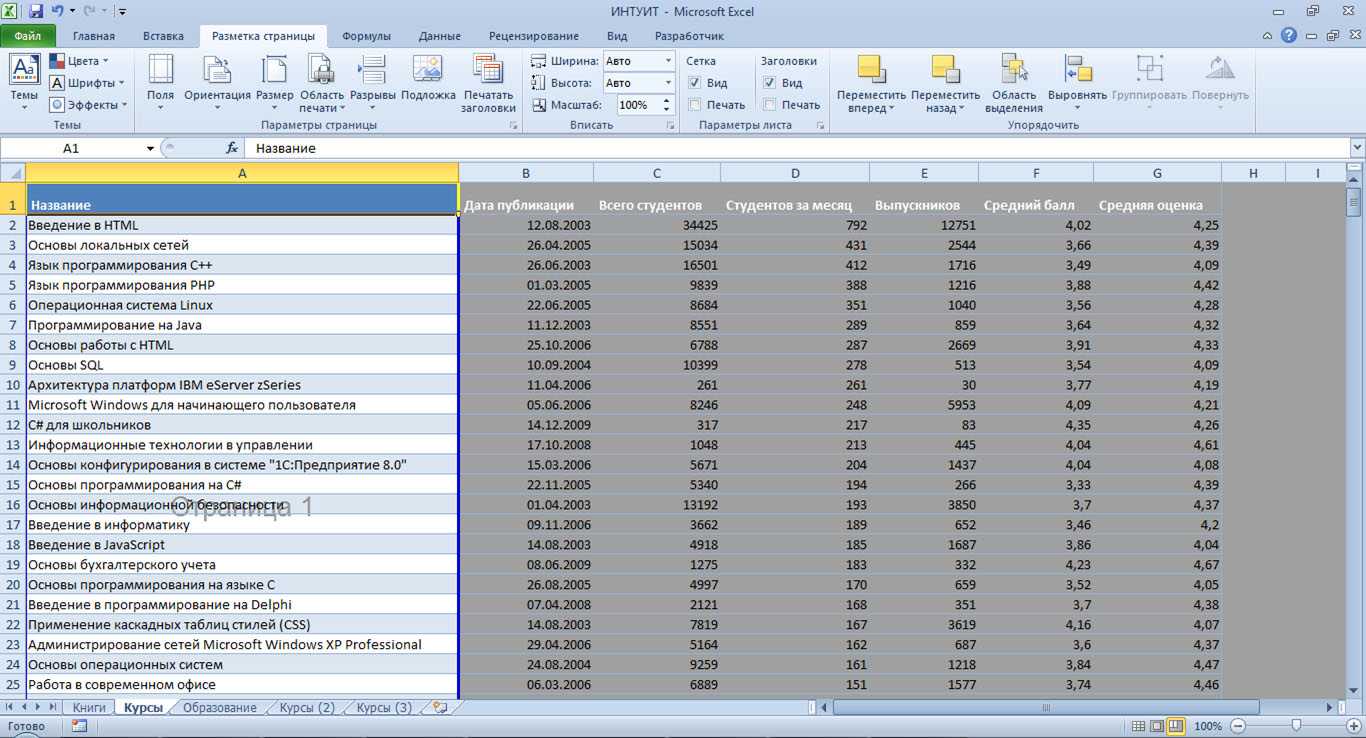Open Breaks (Разрывы) menu
This screenshot has height=738, width=1366.
(x=373, y=82)
